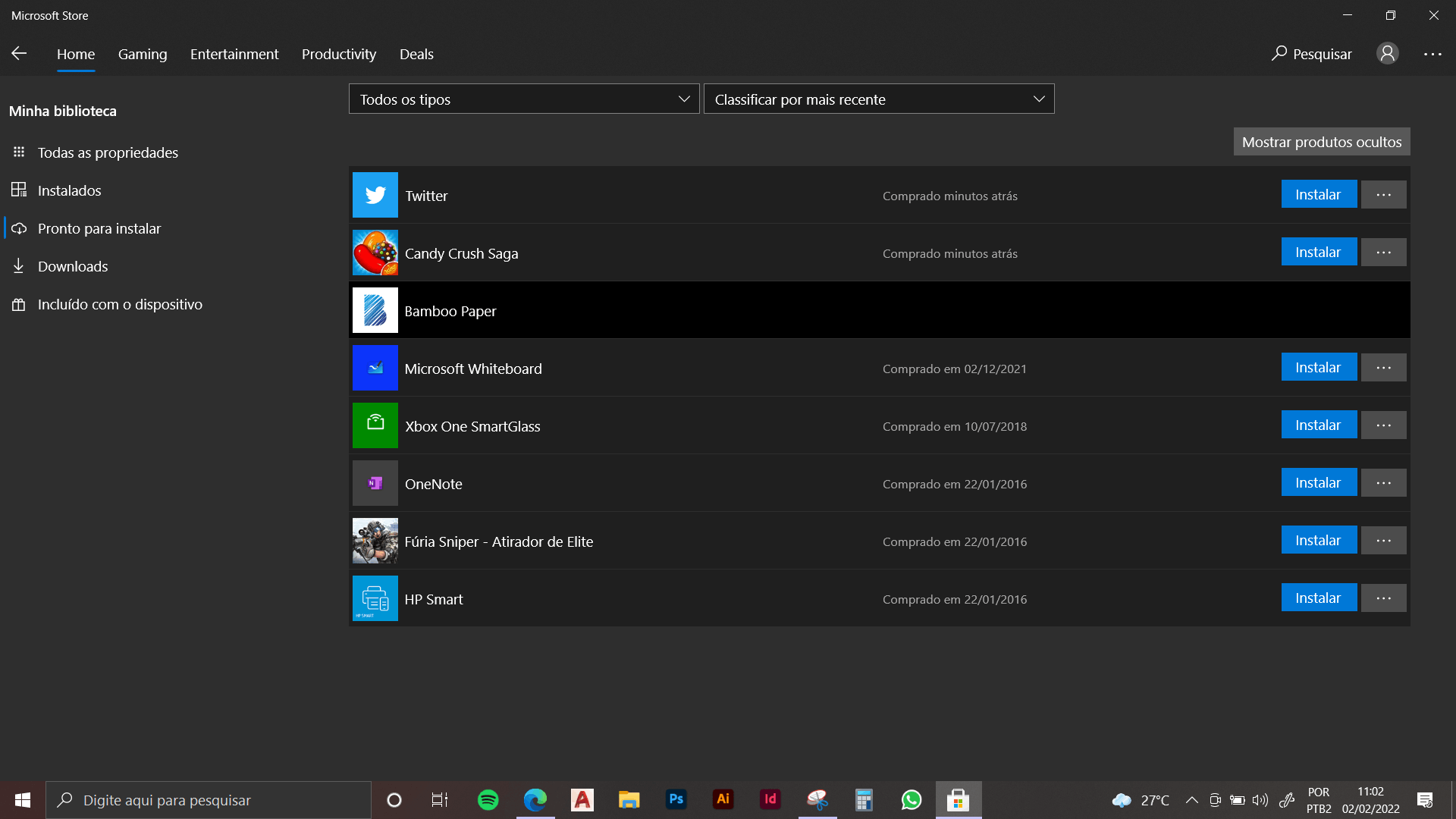Select Pronto para instalar sidebar item
Image resolution: width=1456 pixels, height=819 pixels.
(x=99, y=228)
